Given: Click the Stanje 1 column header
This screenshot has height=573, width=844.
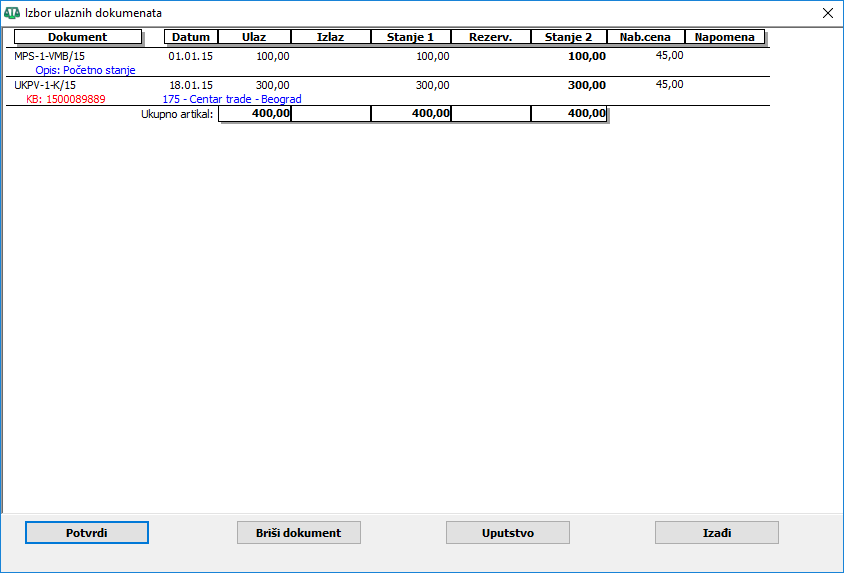Looking at the screenshot, I should tap(410, 37).
